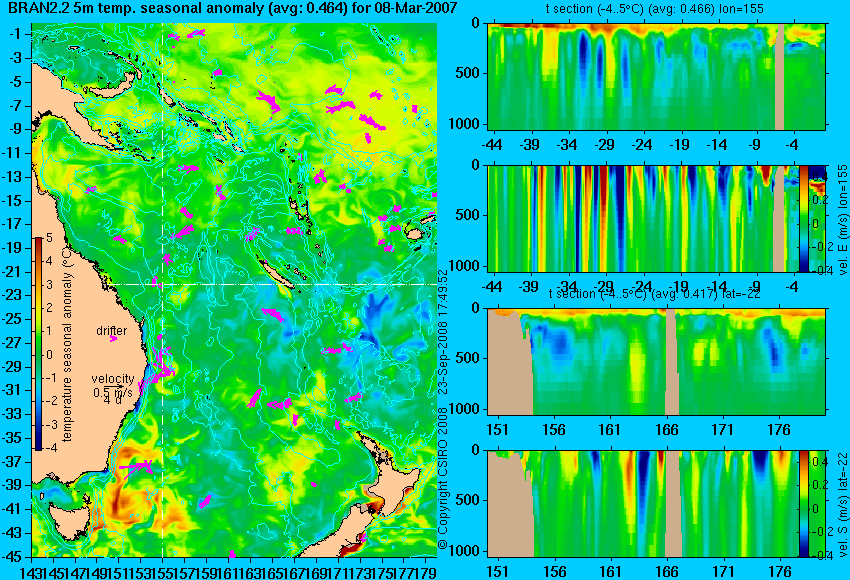
Task: Click the Fiji island near 17S
Action: tap(416, 233)
